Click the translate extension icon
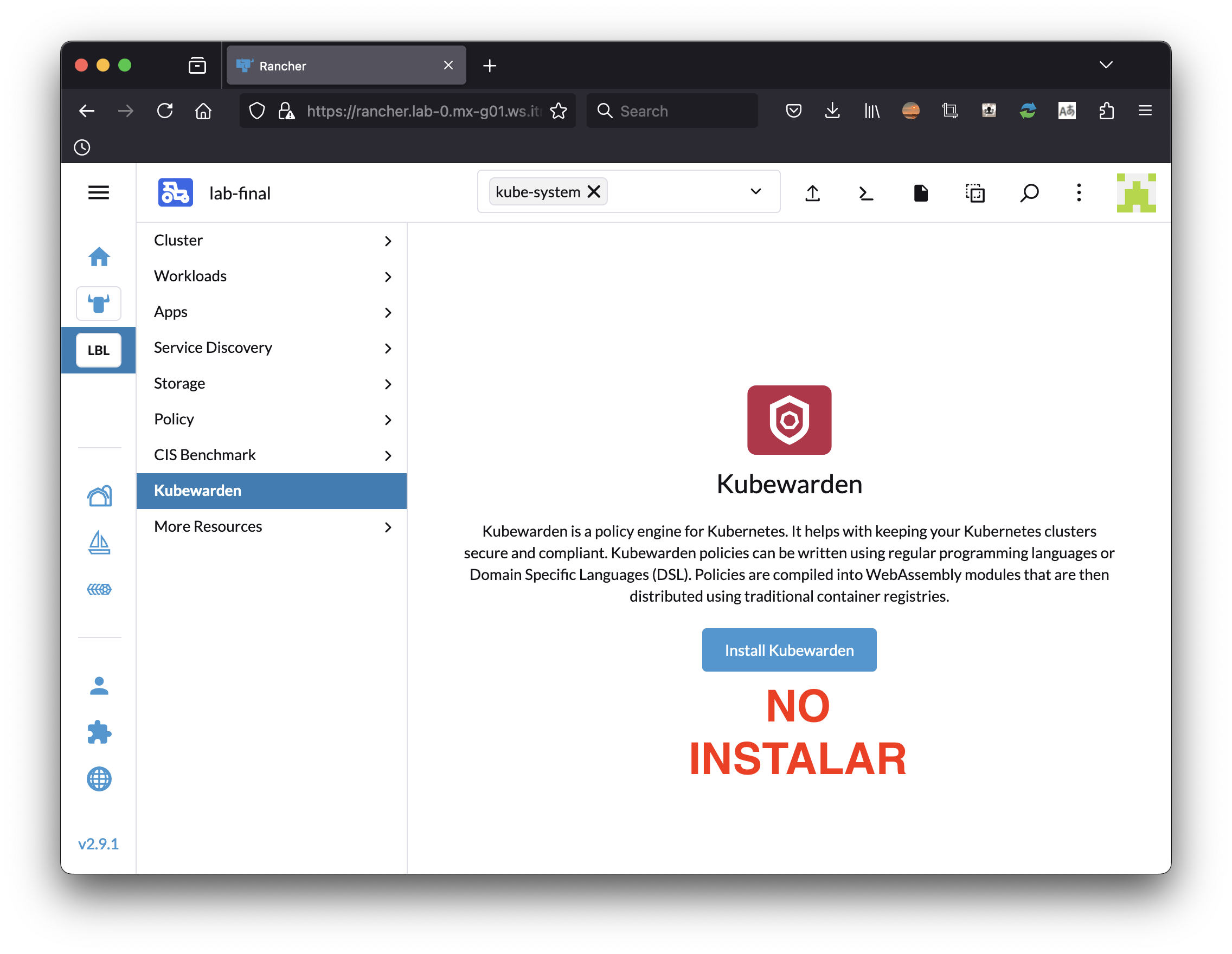 (x=1067, y=111)
